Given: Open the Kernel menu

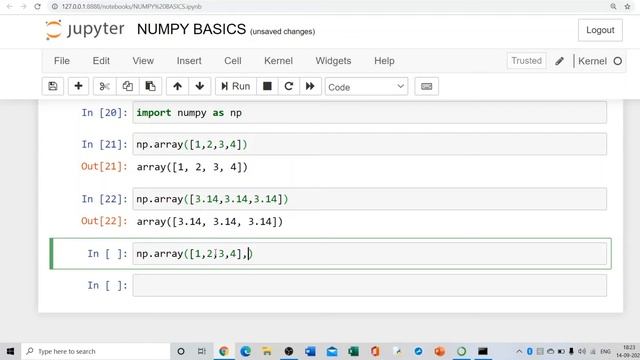Looking at the screenshot, I should click(x=278, y=61).
